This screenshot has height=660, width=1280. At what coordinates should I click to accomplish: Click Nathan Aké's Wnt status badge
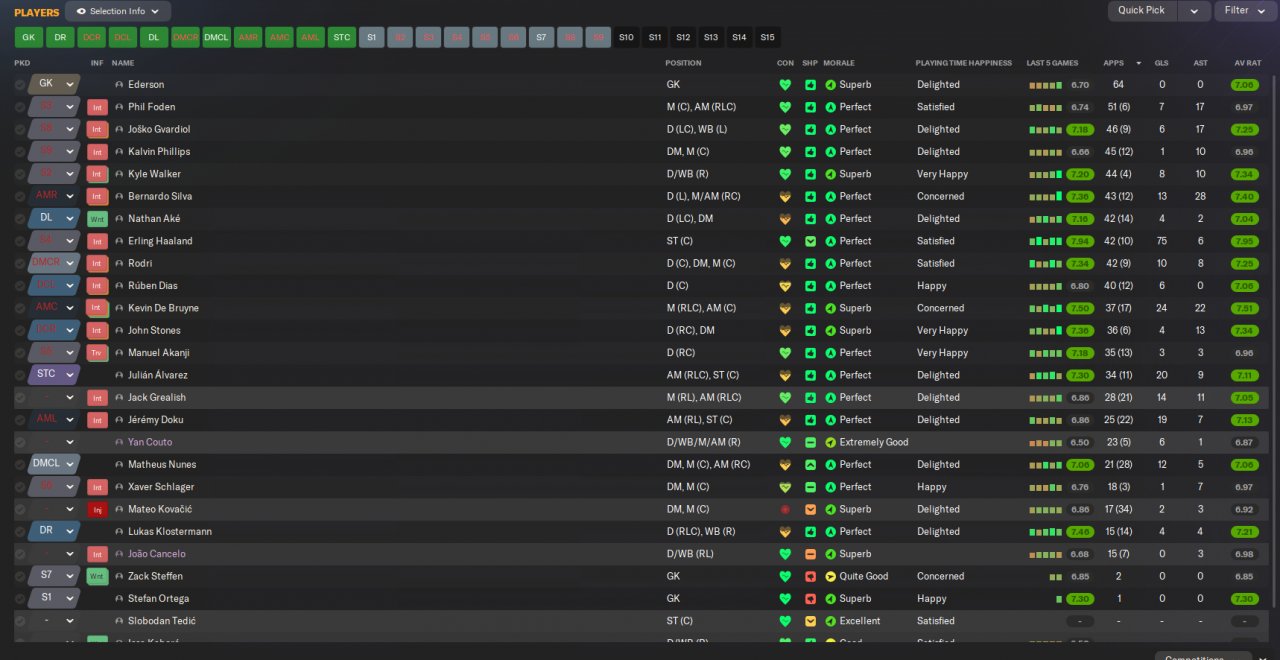click(97, 219)
